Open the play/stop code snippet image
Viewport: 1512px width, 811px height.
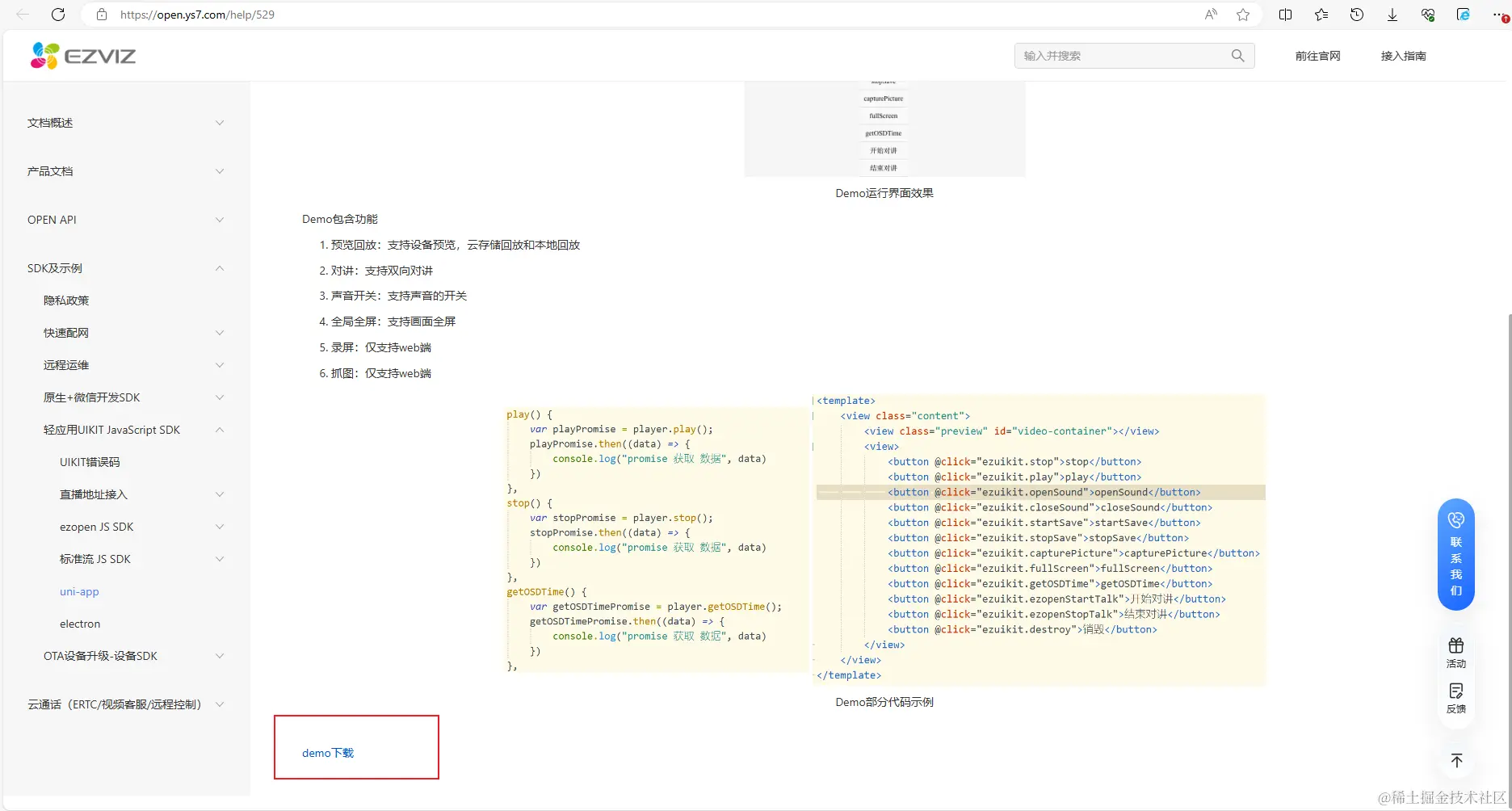656,540
